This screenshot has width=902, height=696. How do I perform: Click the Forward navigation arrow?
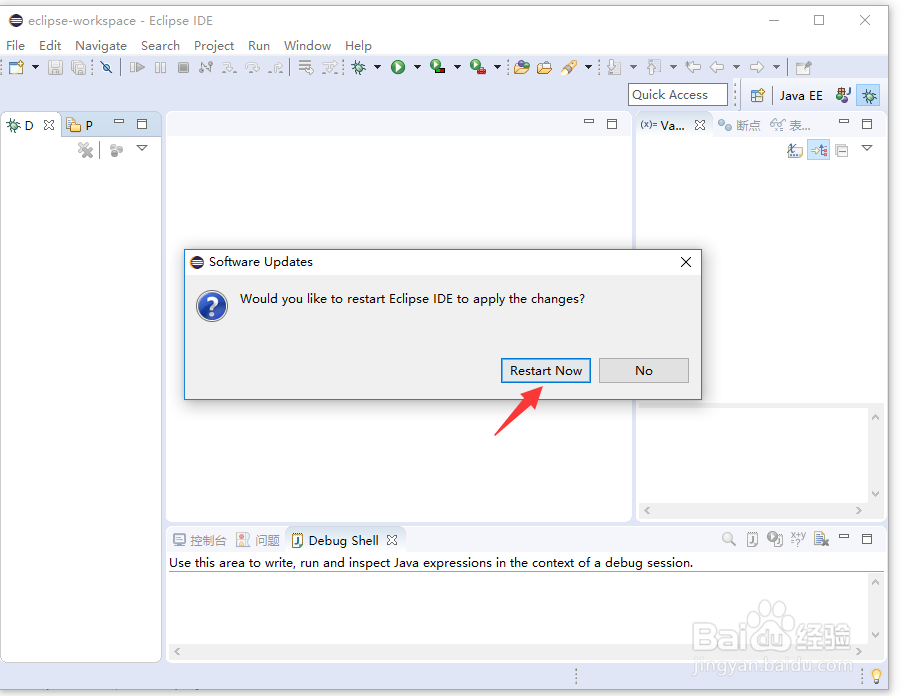pyautogui.click(x=757, y=67)
